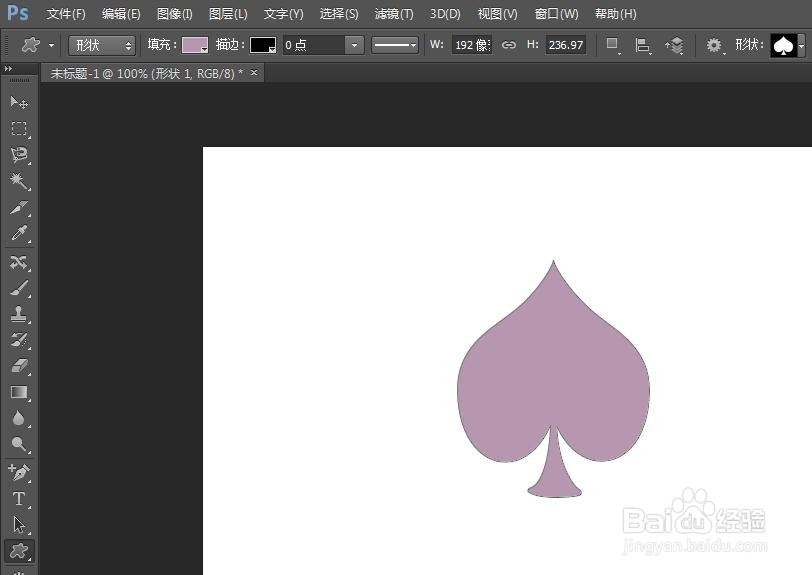812x575 pixels.
Task: Click the stroke width field 0 点
Action: pos(314,45)
